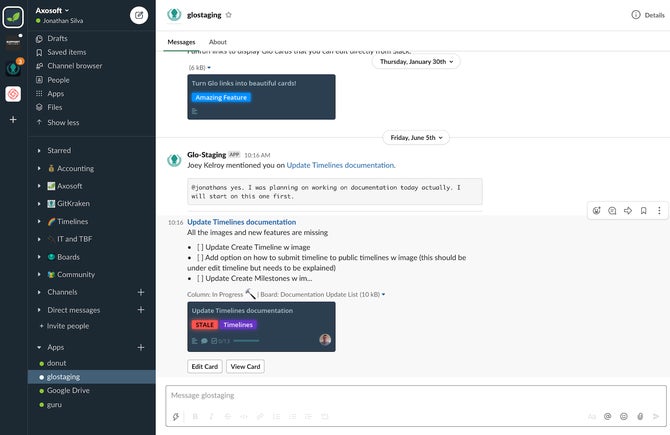Viewport: 670px width, 435px height.
Task: Follow the Update Timelines documentation mention link
Action: 341,165
